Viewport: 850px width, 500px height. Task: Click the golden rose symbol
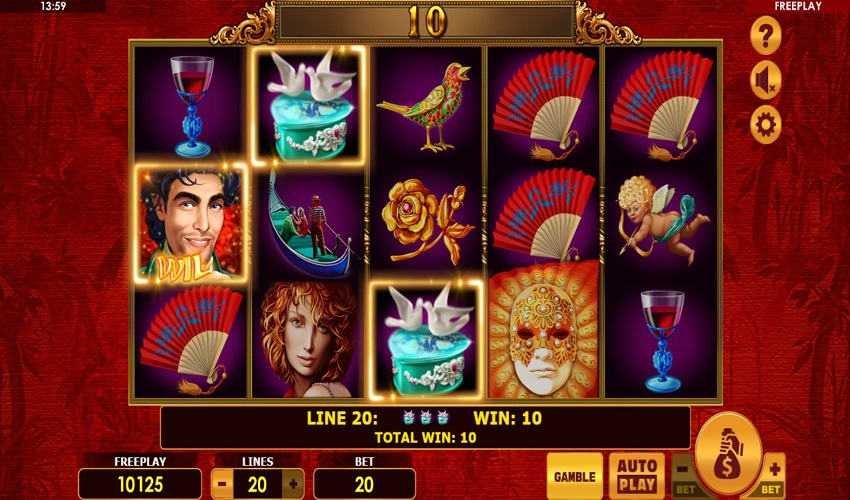[426, 223]
